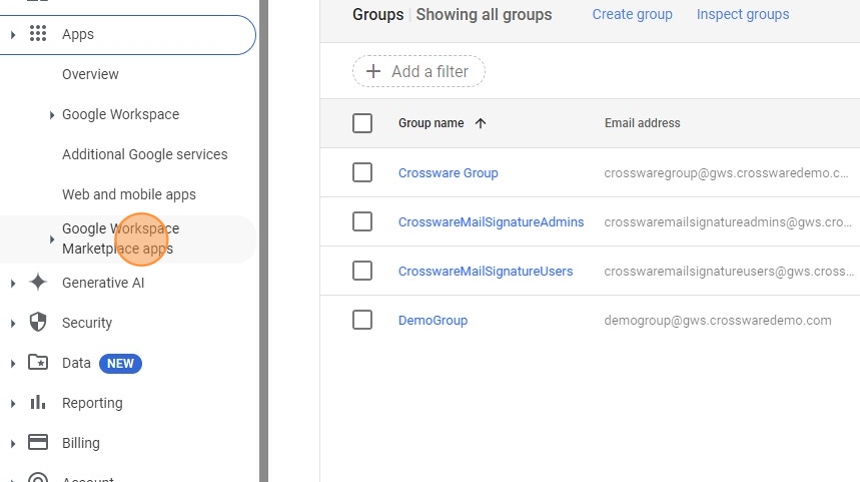The width and height of the screenshot is (860, 482).
Task: Click the Create group link
Action: click(x=632, y=14)
